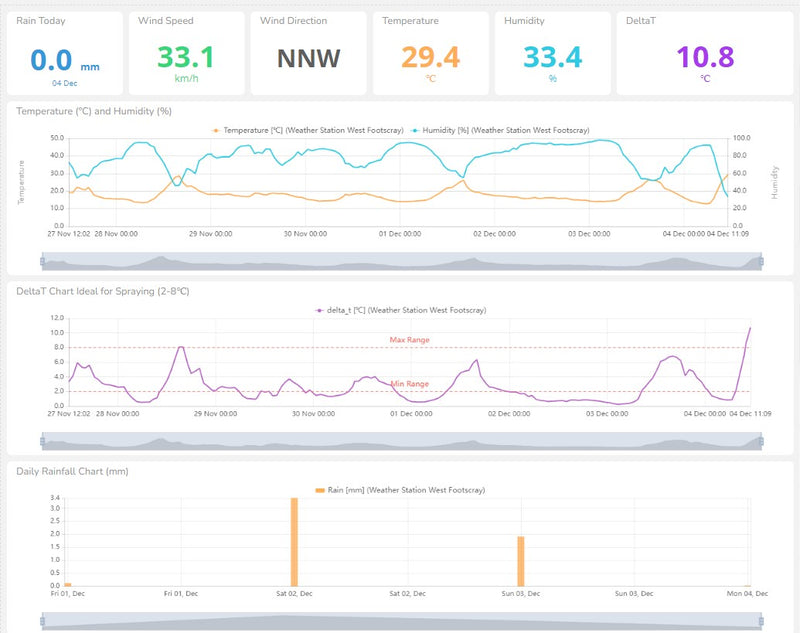
Task: Click right zoom handle of Rainfall chart
Action: pos(761,621)
